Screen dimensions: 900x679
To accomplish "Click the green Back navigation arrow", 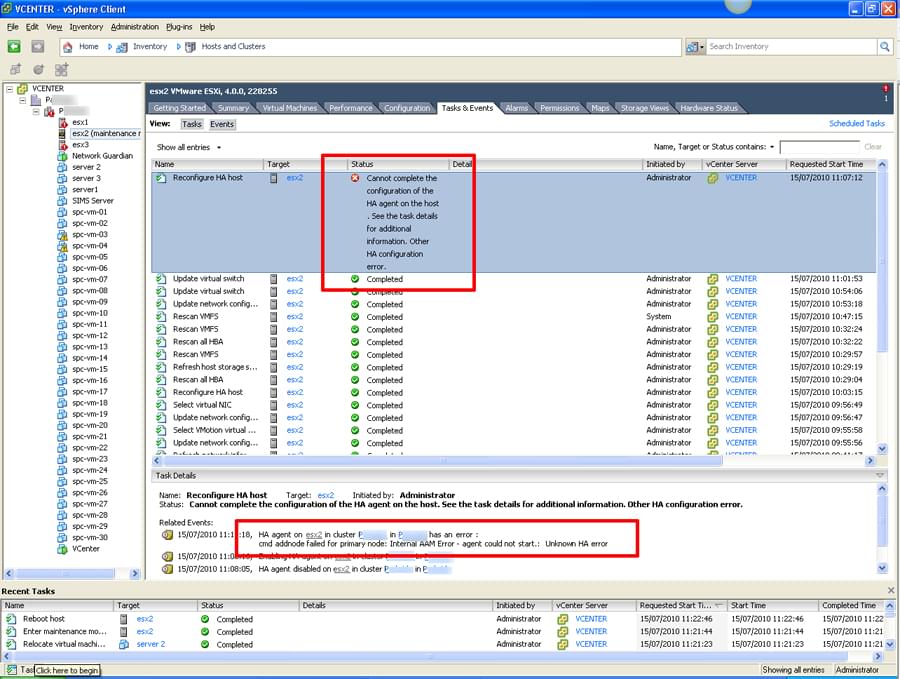I will coord(14,47).
